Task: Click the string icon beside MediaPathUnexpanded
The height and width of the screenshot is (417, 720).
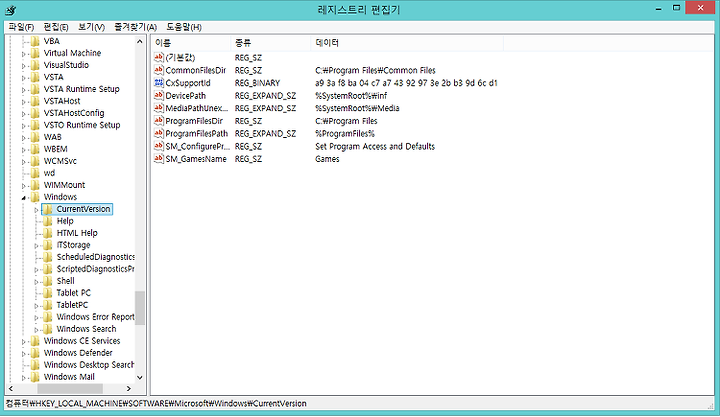Action: (159, 108)
